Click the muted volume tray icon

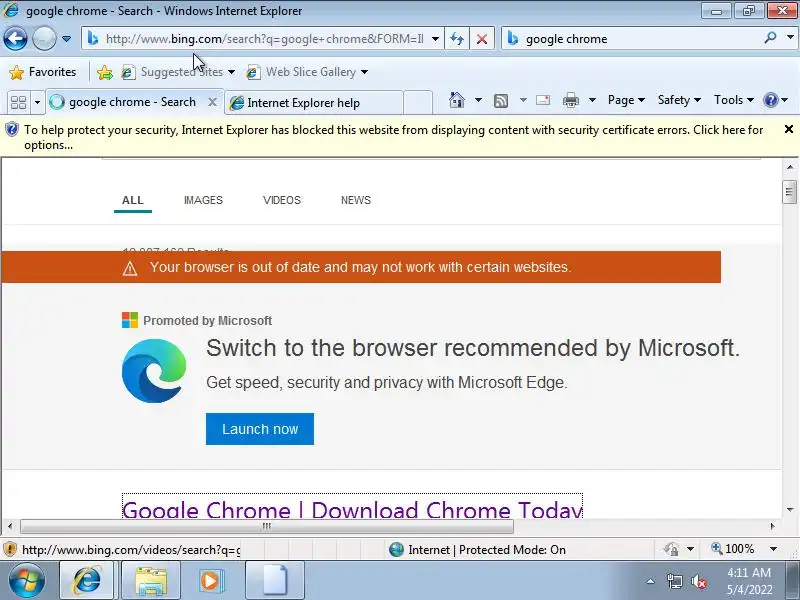coord(698,581)
